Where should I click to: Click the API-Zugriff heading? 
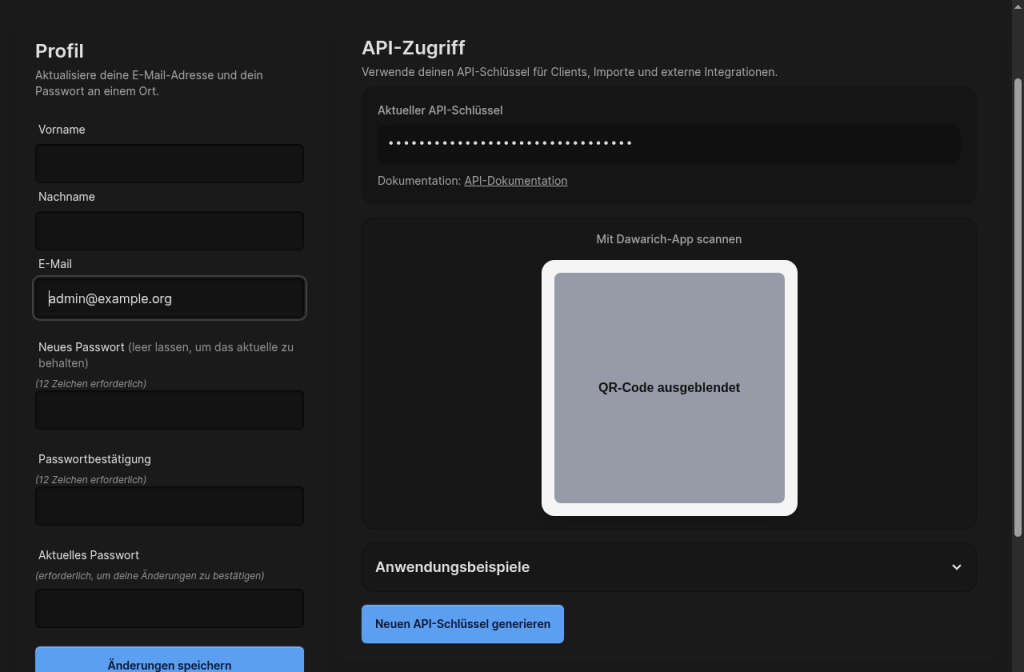(413, 48)
